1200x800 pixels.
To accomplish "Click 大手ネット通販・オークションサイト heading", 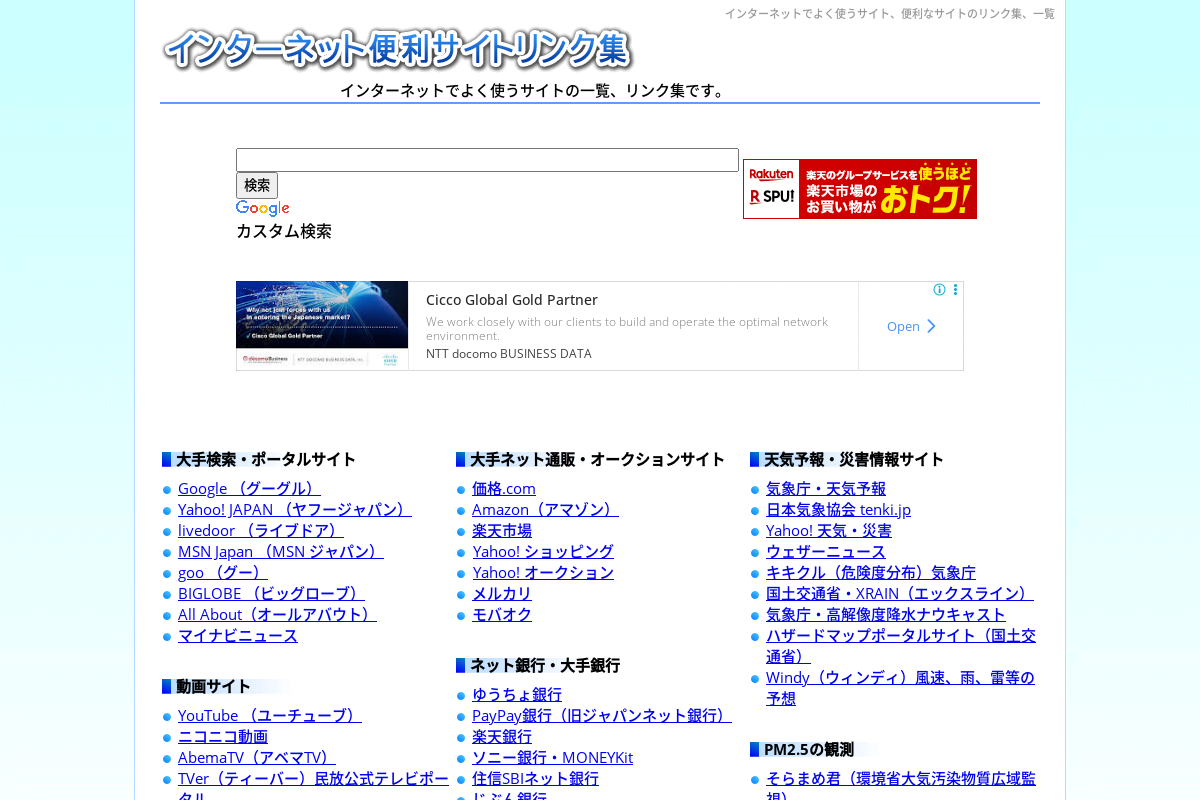I will [x=597, y=460].
